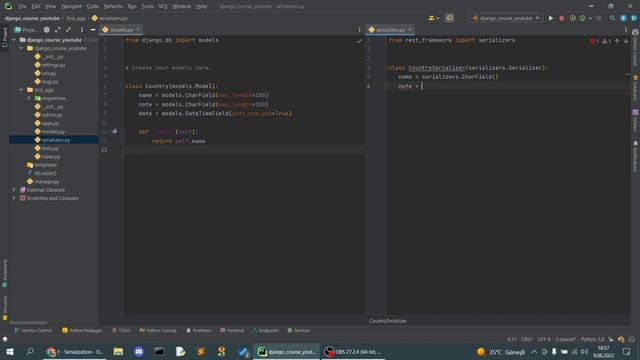Screen dimensions: 640x360
Task: Select views.py in project tree
Action: click(x=51, y=157)
